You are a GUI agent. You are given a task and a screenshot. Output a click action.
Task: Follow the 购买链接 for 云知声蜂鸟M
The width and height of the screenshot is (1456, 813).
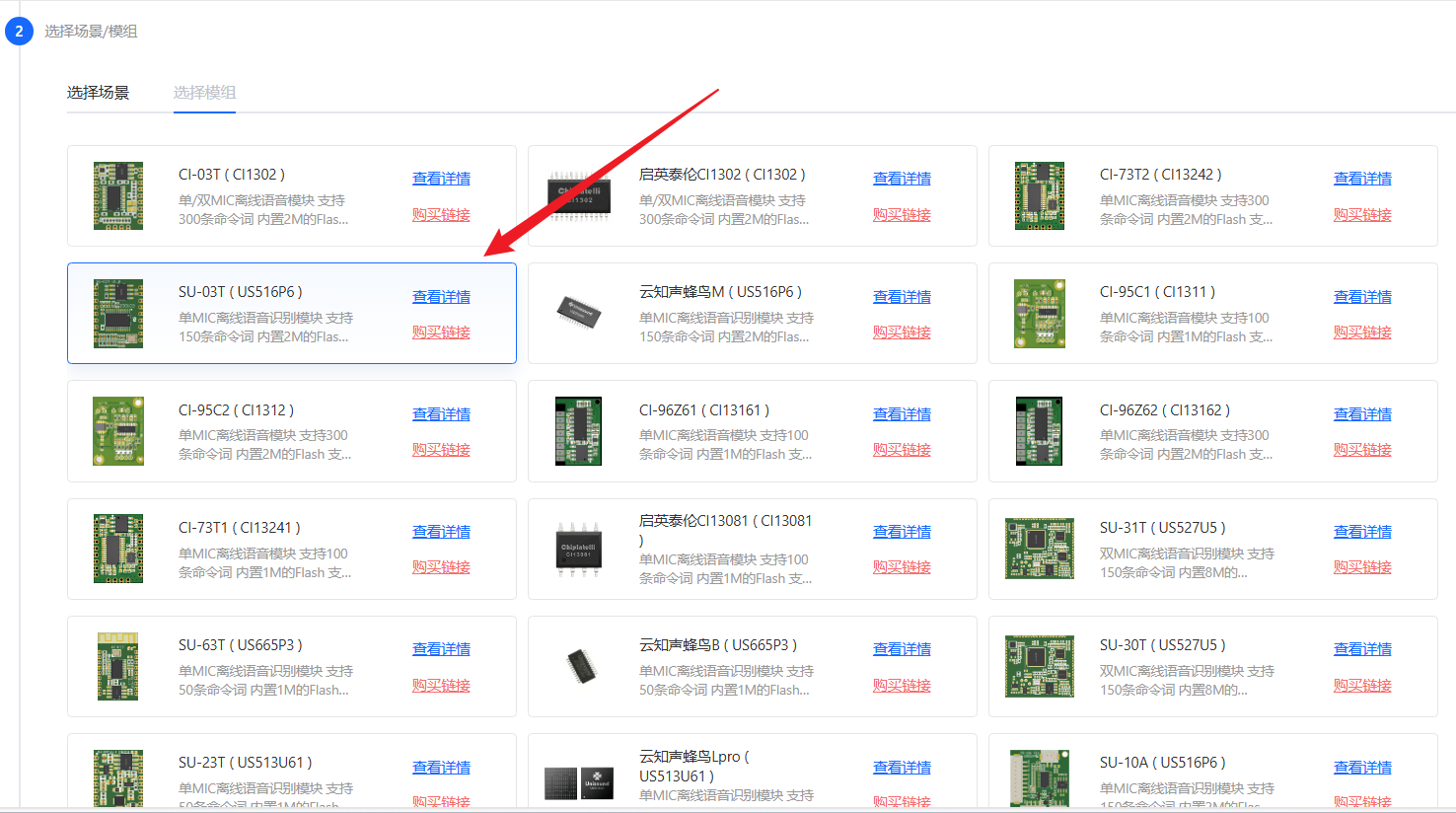[902, 333]
